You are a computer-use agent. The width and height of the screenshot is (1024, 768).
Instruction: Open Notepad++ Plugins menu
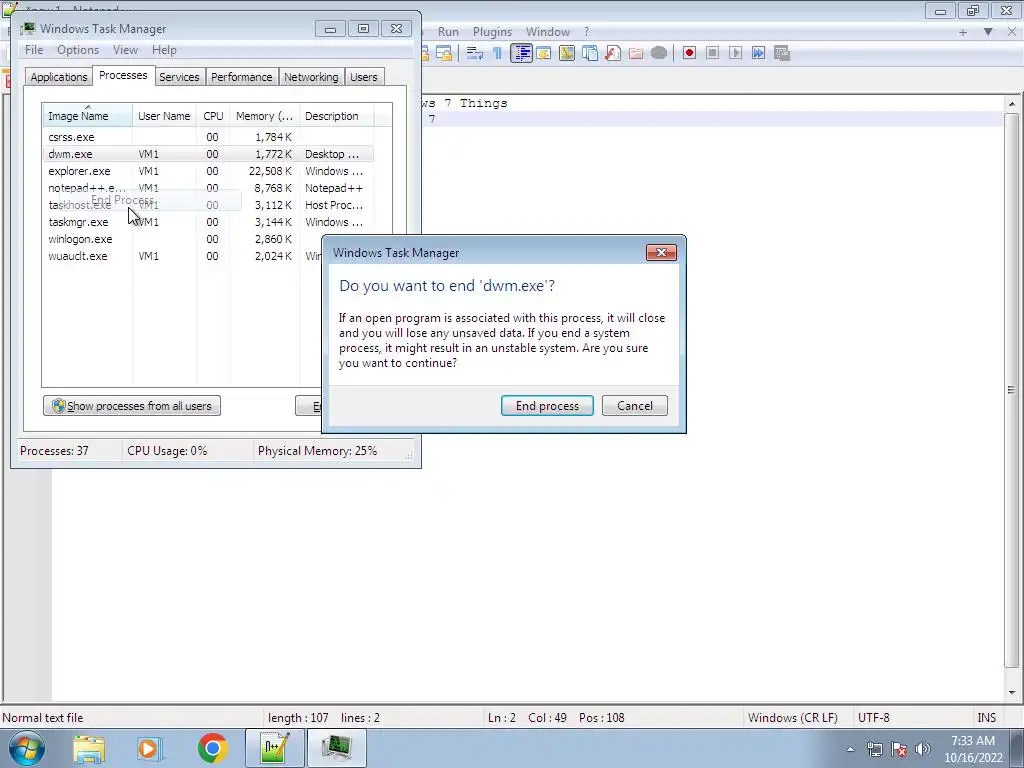492,31
